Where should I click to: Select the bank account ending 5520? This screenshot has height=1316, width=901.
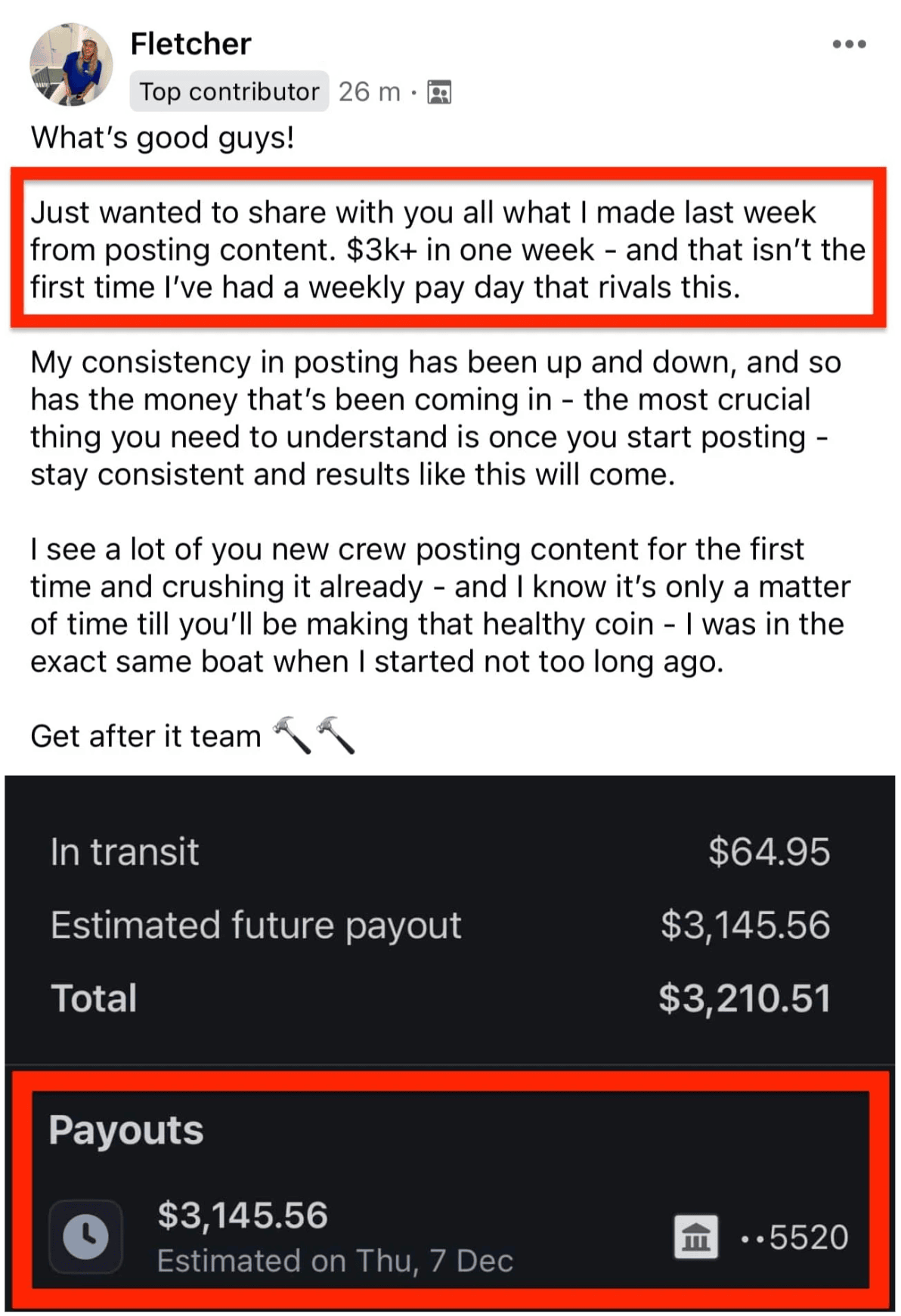coord(794,1237)
